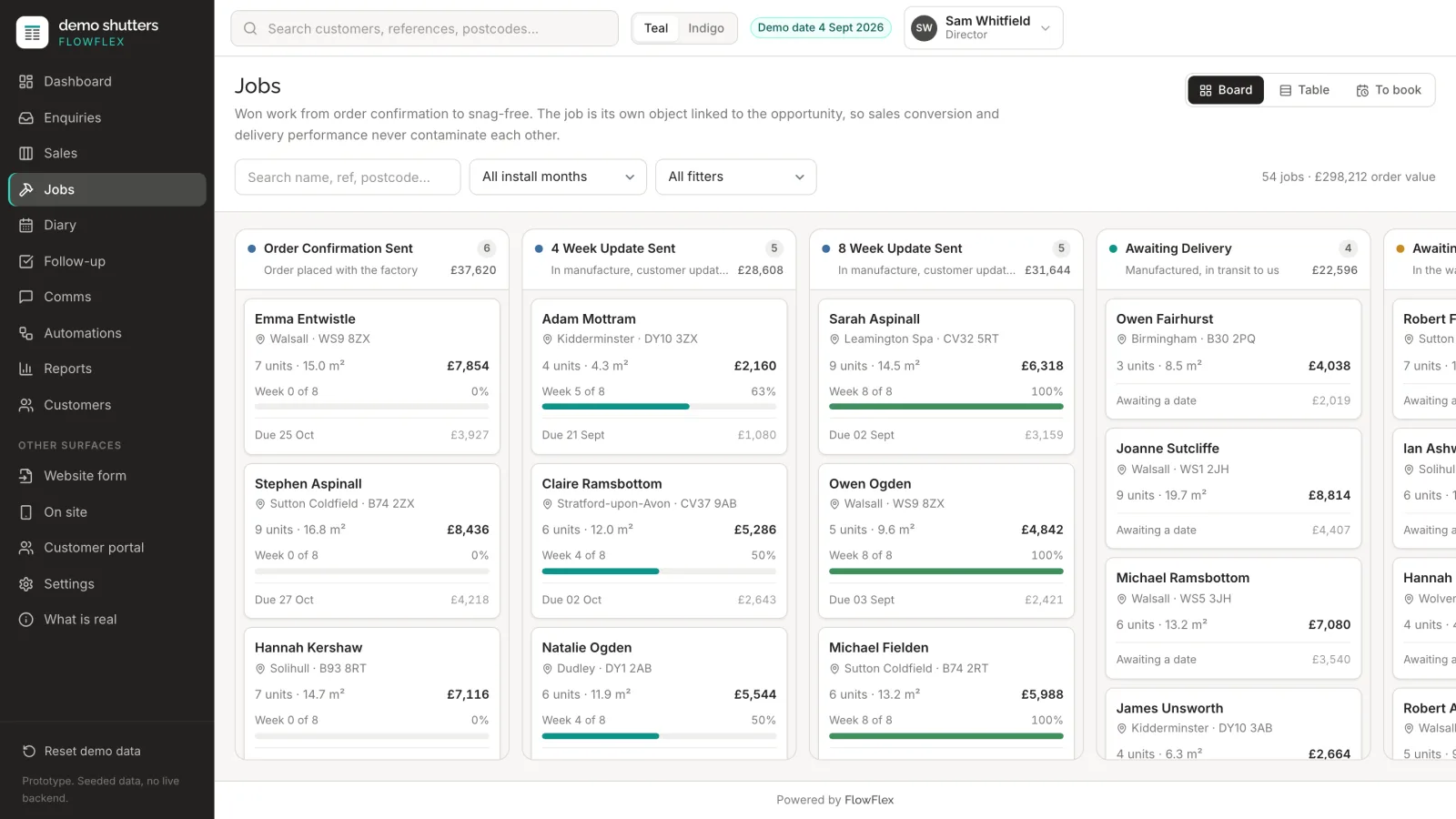Open Reports from sidebar menu
The image size is (1456, 819).
click(107, 369)
